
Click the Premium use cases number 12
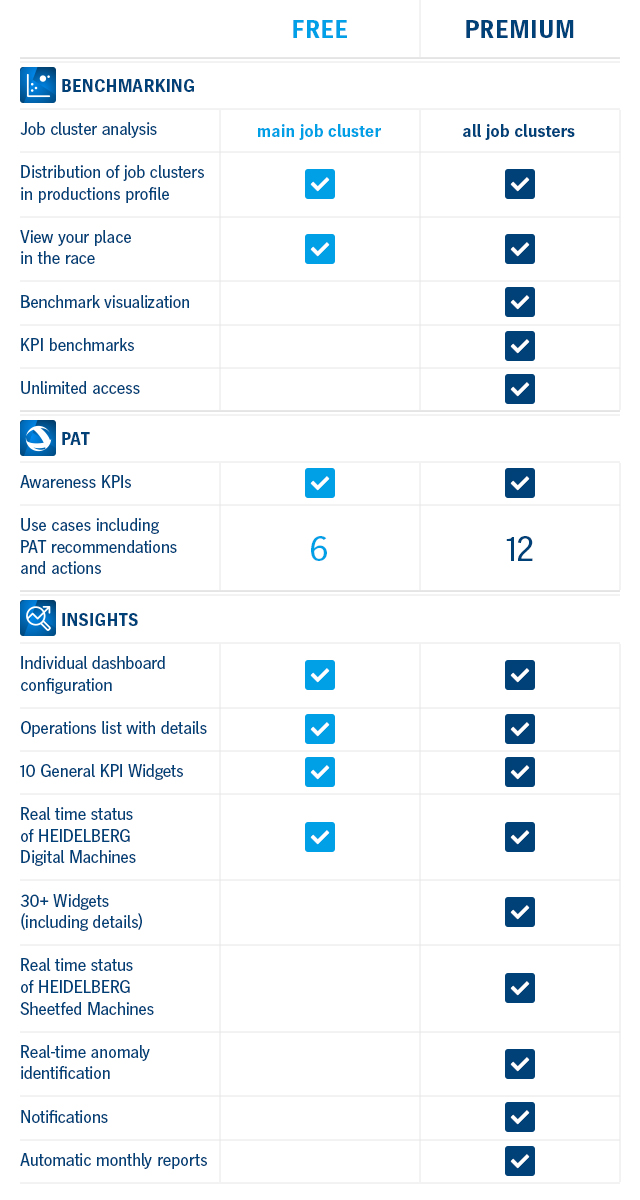(520, 548)
